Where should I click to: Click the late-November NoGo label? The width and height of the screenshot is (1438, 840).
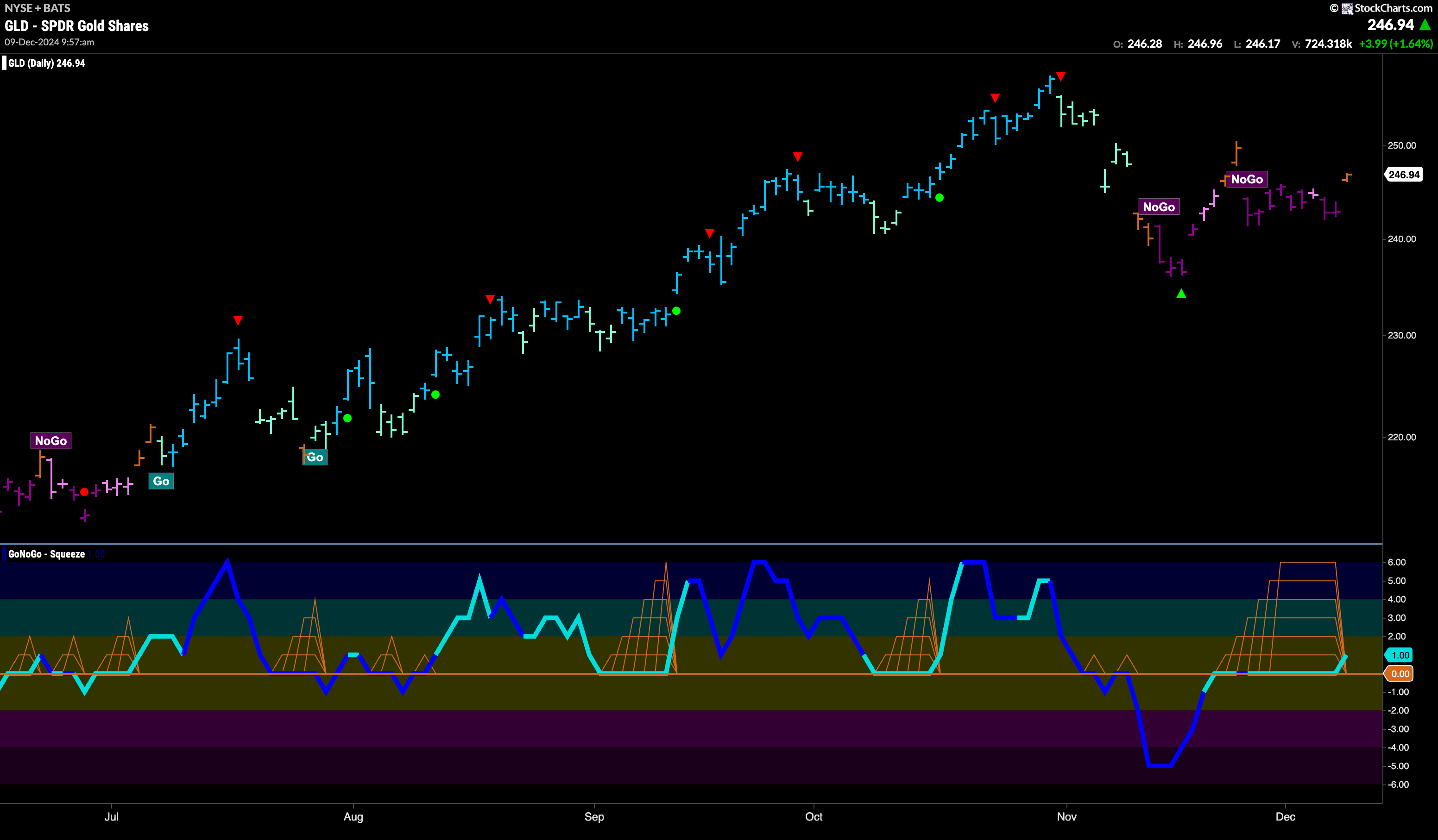tap(1247, 179)
